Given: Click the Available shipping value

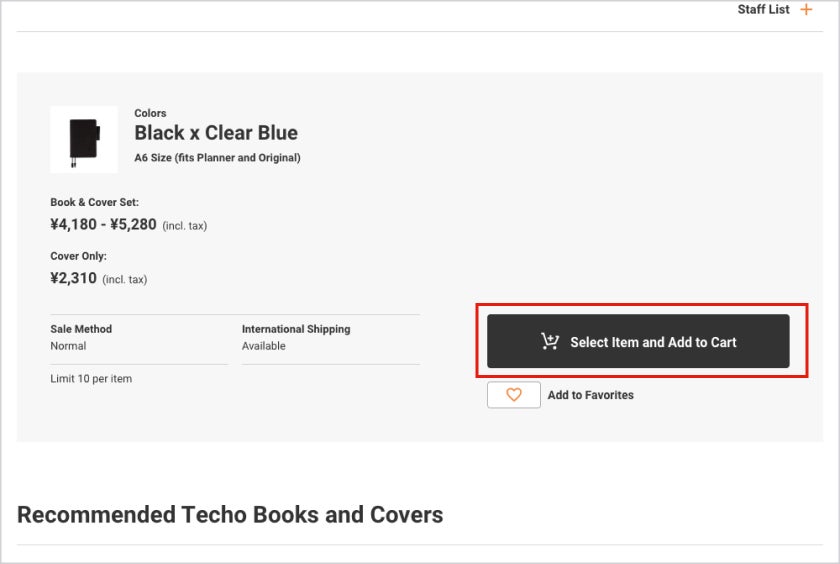Looking at the screenshot, I should (x=264, y=346).
